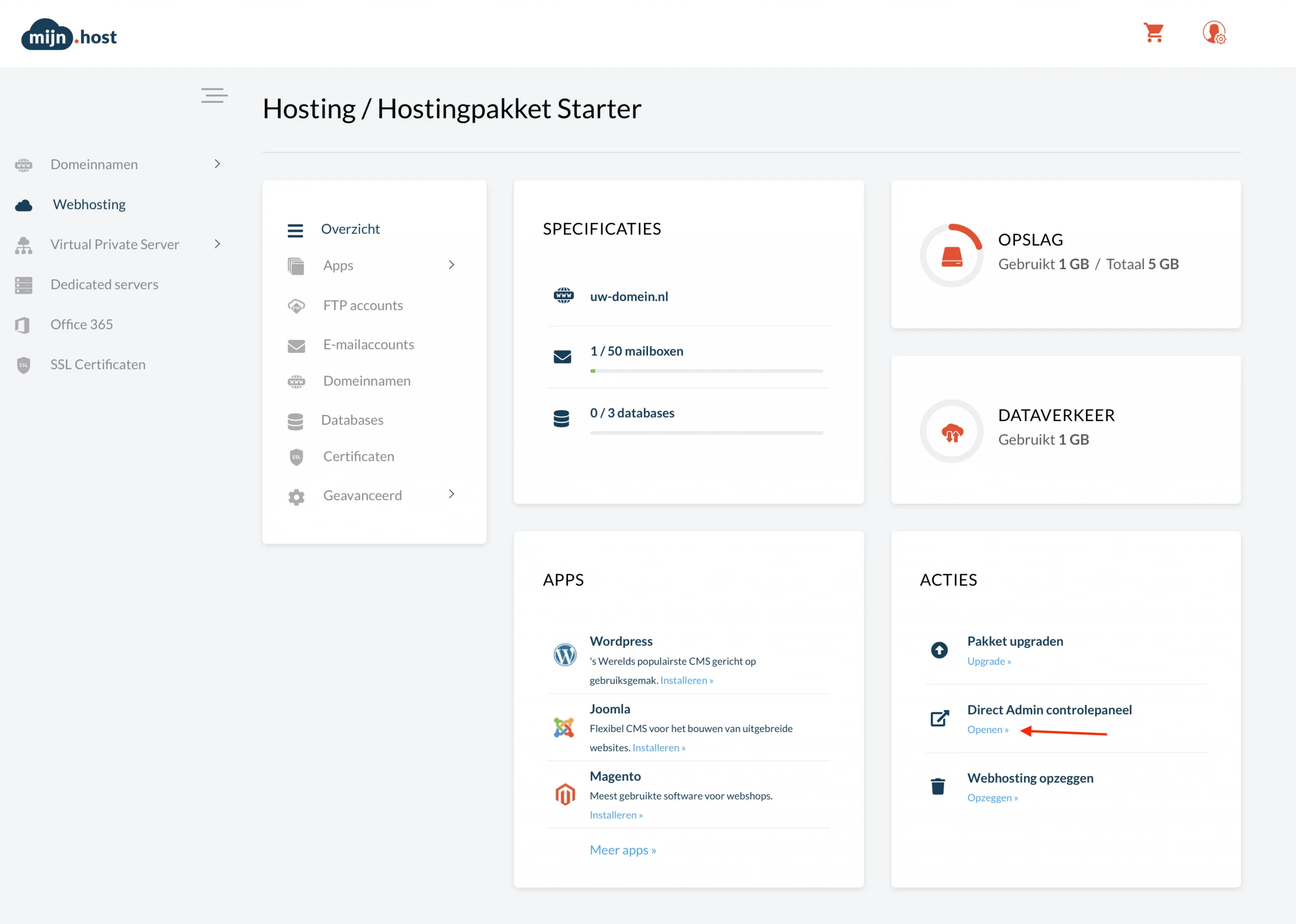Expand the Domeinnamen sidebar chevron
The width and height of the screenshot is (1296, 924).
pos(217,164)
